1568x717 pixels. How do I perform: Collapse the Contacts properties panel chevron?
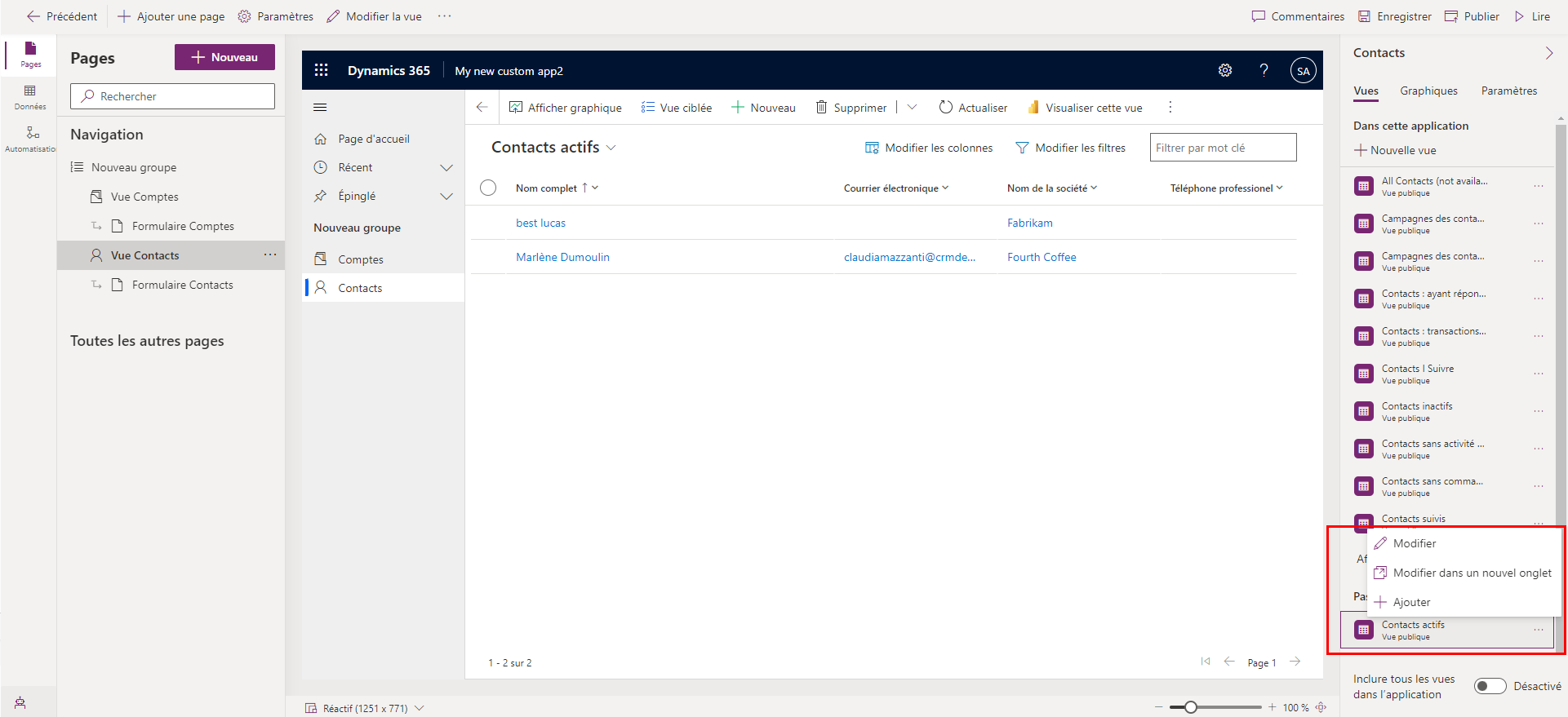point(1548,53)
